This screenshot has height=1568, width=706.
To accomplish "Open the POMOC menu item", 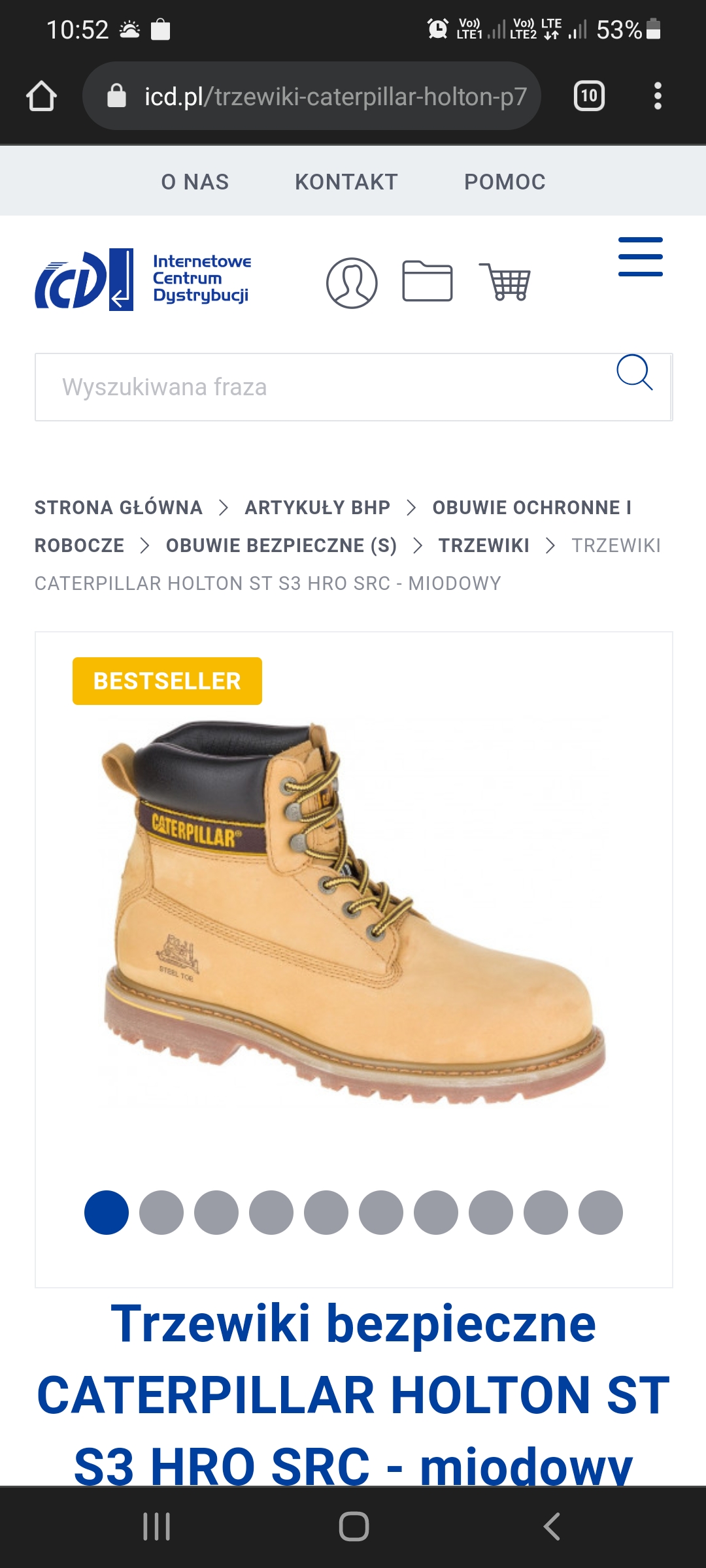I will point(505,182).
